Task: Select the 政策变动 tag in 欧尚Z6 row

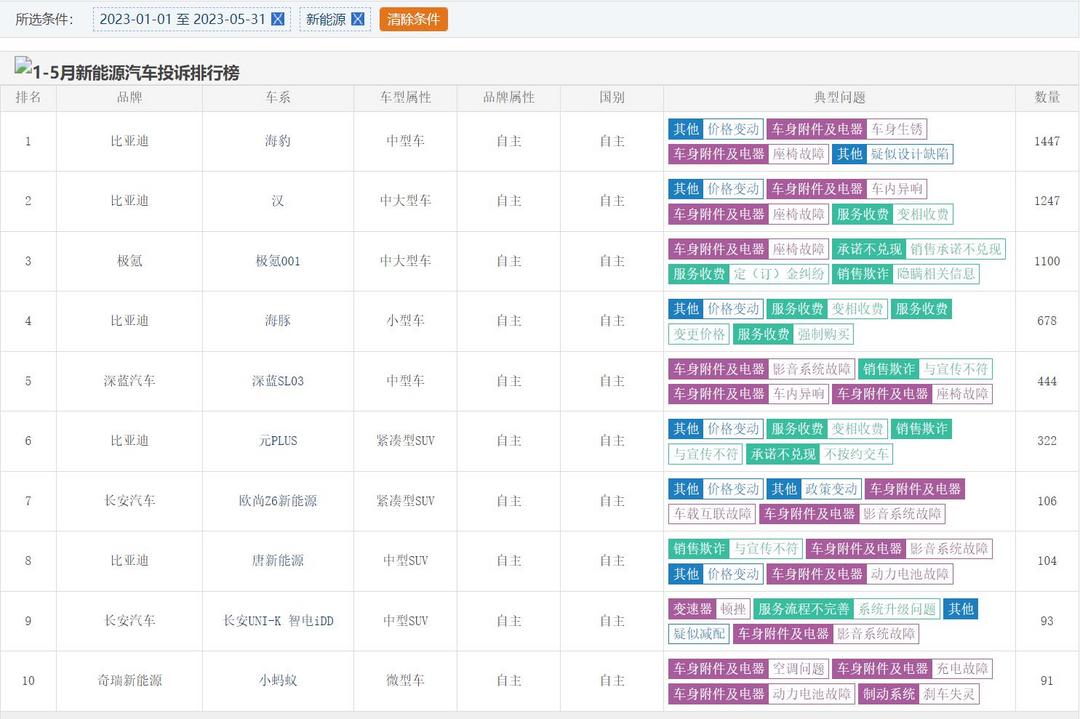Action: pyautogui.click(x=831, y=489)
